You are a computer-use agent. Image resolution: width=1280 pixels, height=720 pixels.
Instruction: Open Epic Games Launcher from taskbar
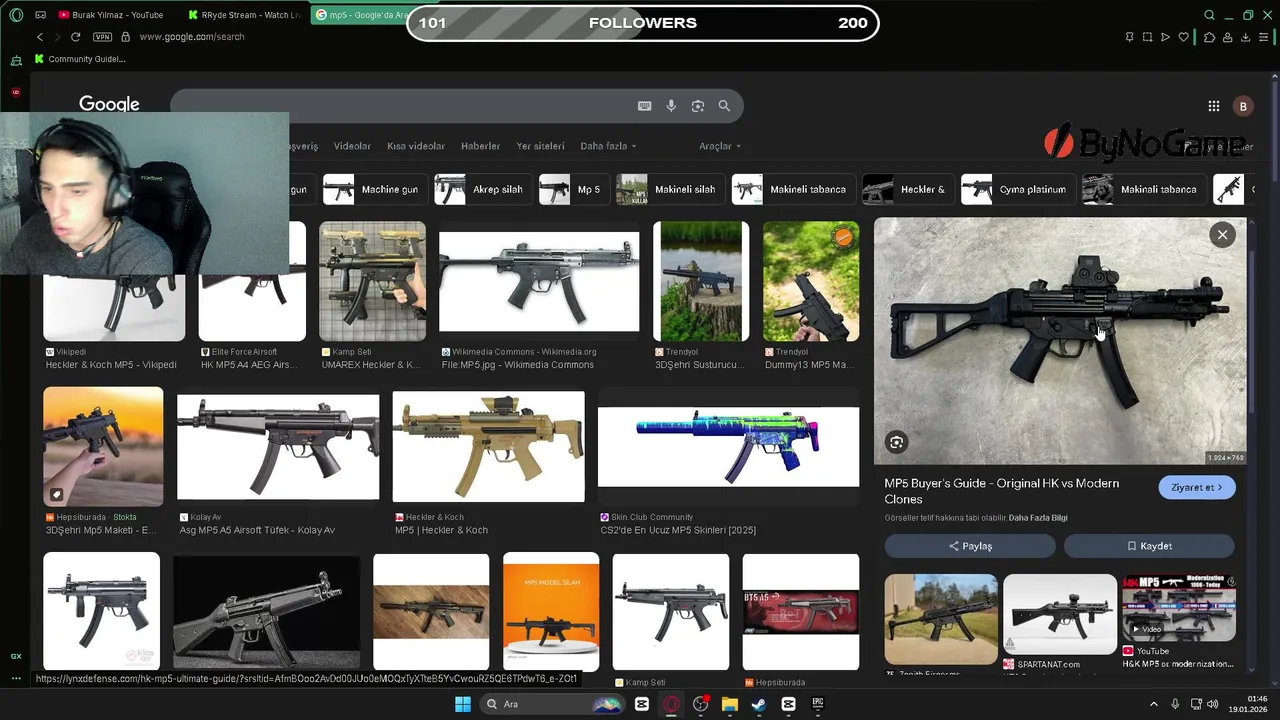817,704
